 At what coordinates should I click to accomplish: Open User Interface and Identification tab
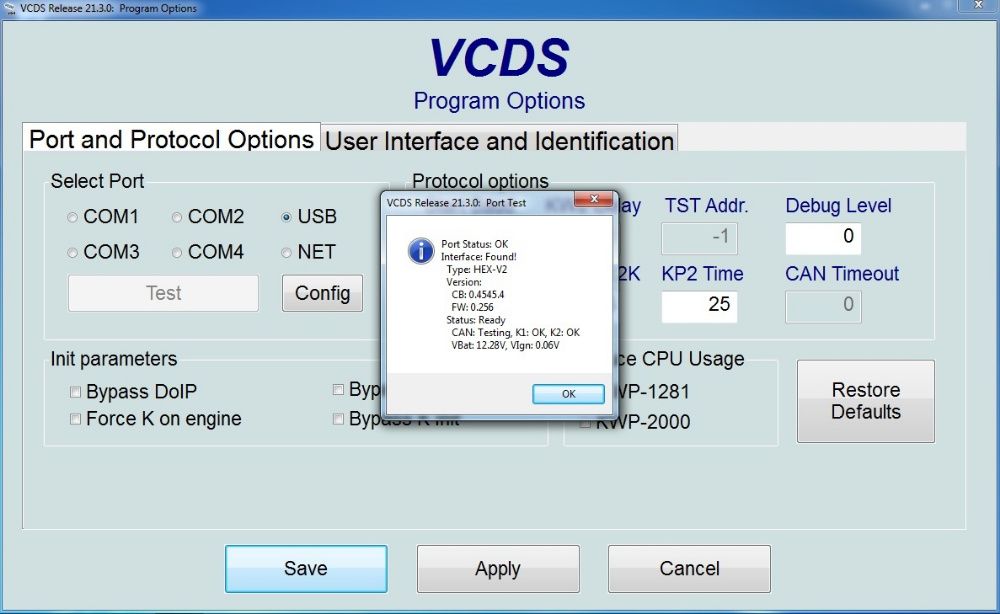pyautogui.click(x=499, y=140)
